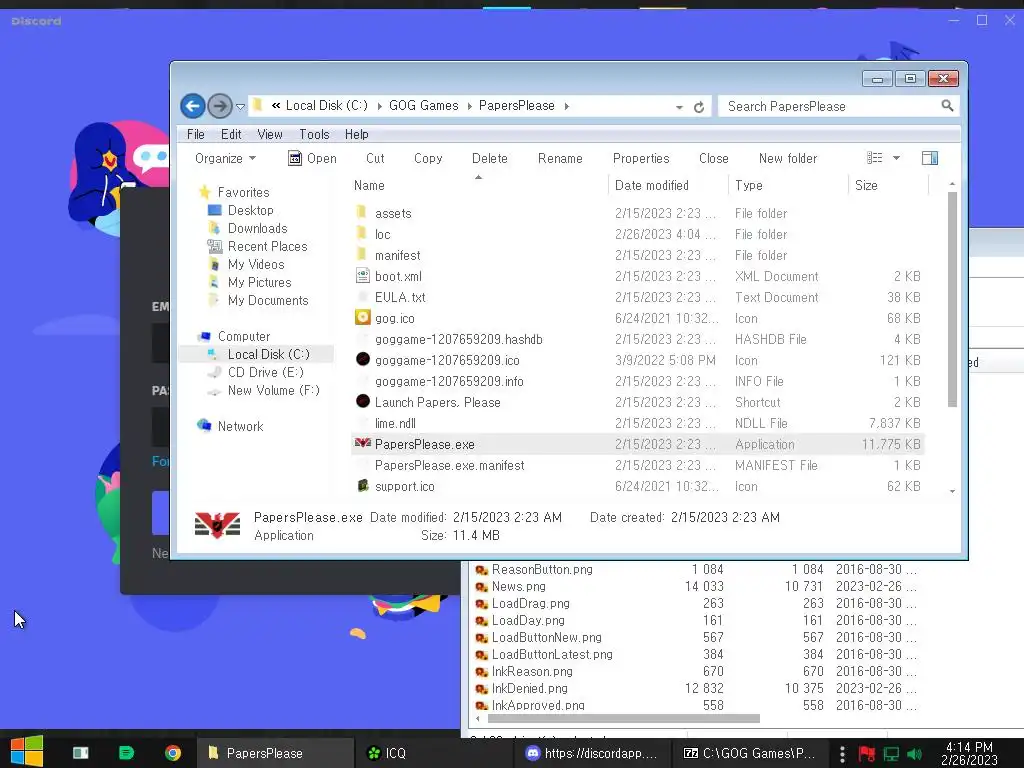Image resolution: width=1024 pixels, height=768 pixels.
Task: Select My Documents in the sidebar
Action: [x=268, y=300]
